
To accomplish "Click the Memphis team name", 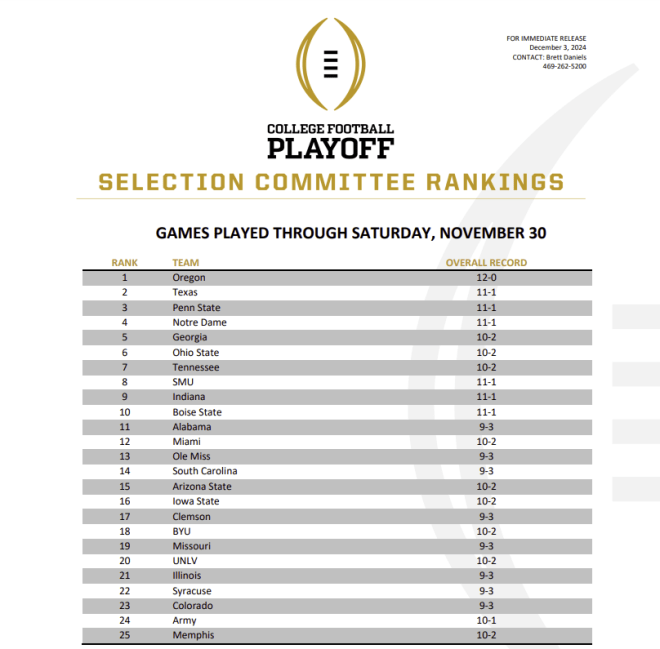I will [x=193, y=635].
